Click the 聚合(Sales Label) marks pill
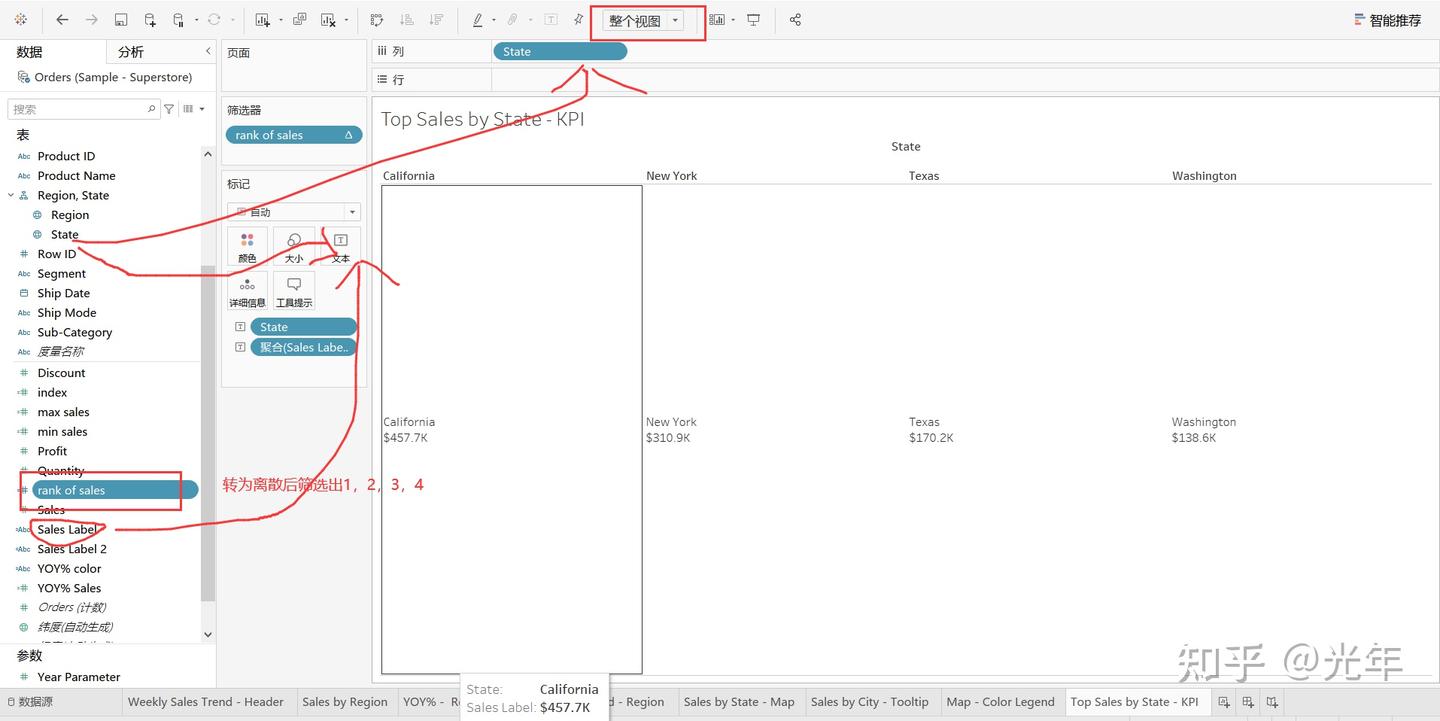 [303, 347]
